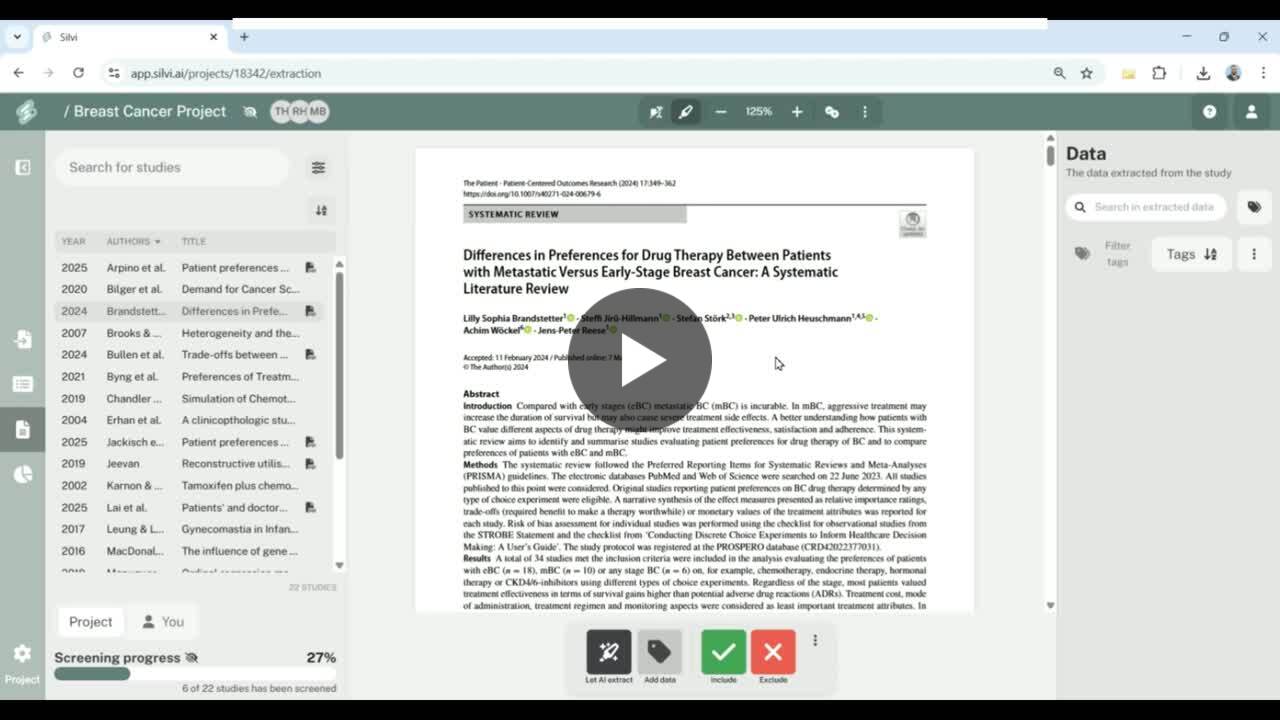This screenshot has width=1280, height=720.
Task: Switch to the You tab
Action: point(162,621)
